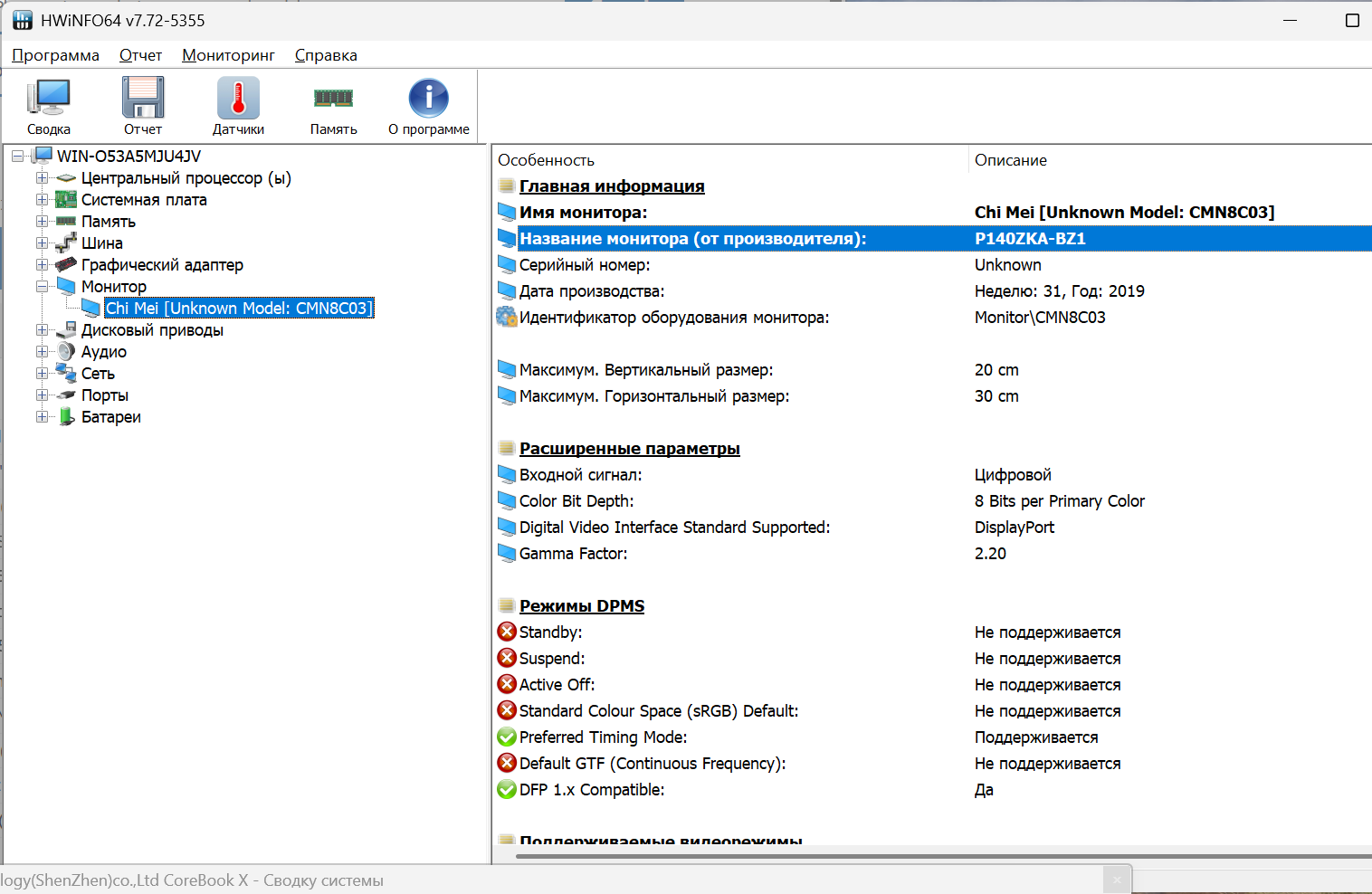
Task: Expand the Дисковый приводы node
Action: (42, 330)
